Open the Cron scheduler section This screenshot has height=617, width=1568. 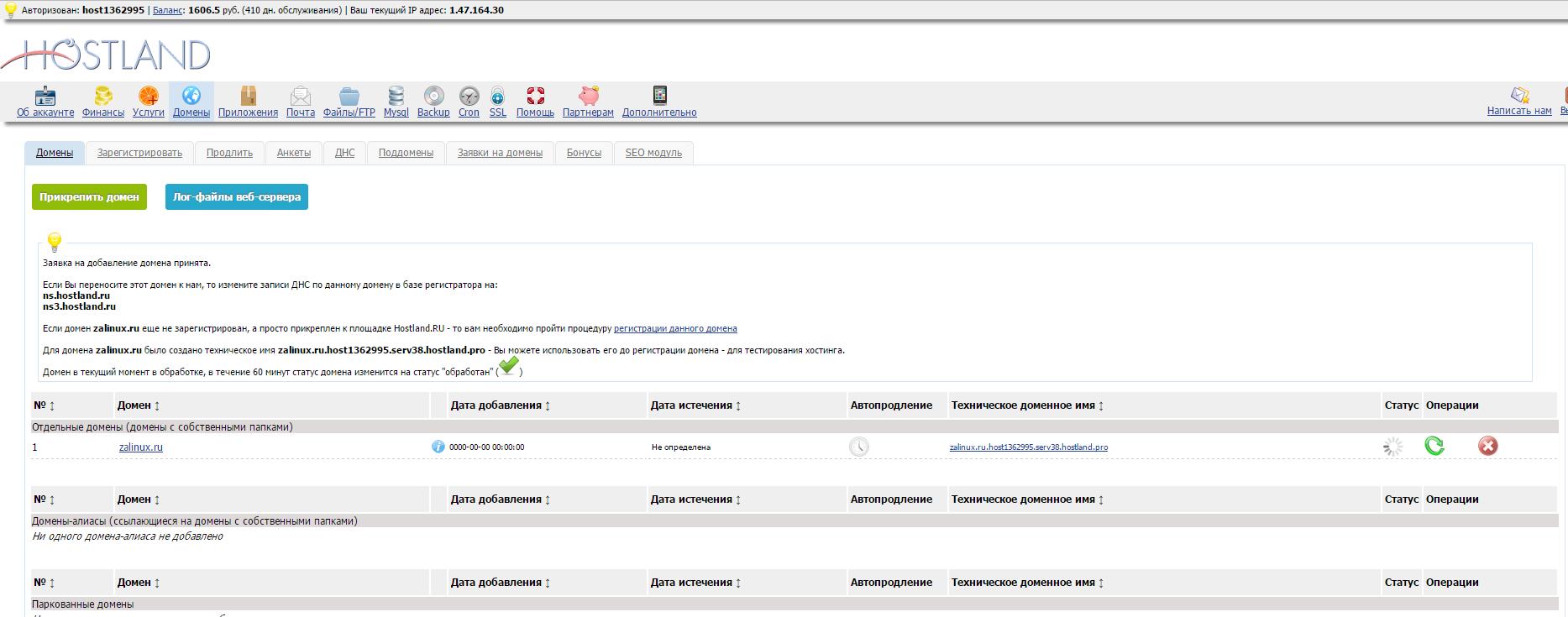469,102
